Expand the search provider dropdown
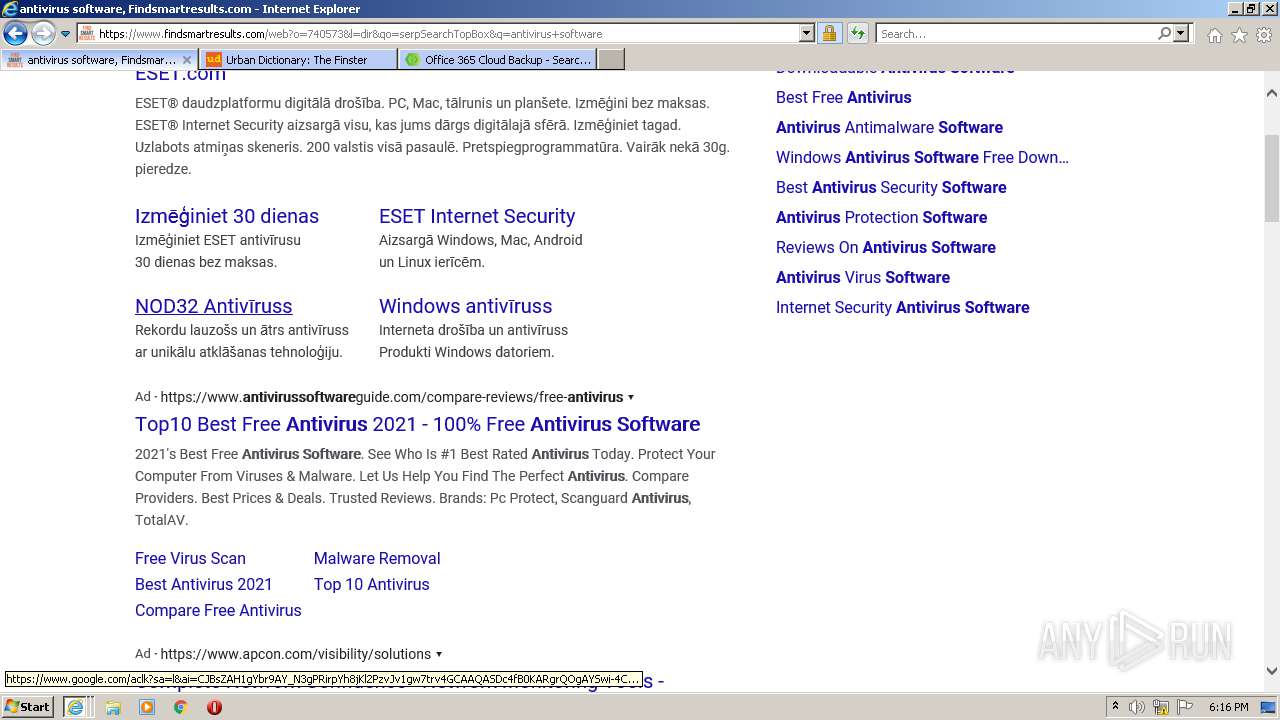The width and height of the screenshot is (1280, 720). [x=1182, y=33]
